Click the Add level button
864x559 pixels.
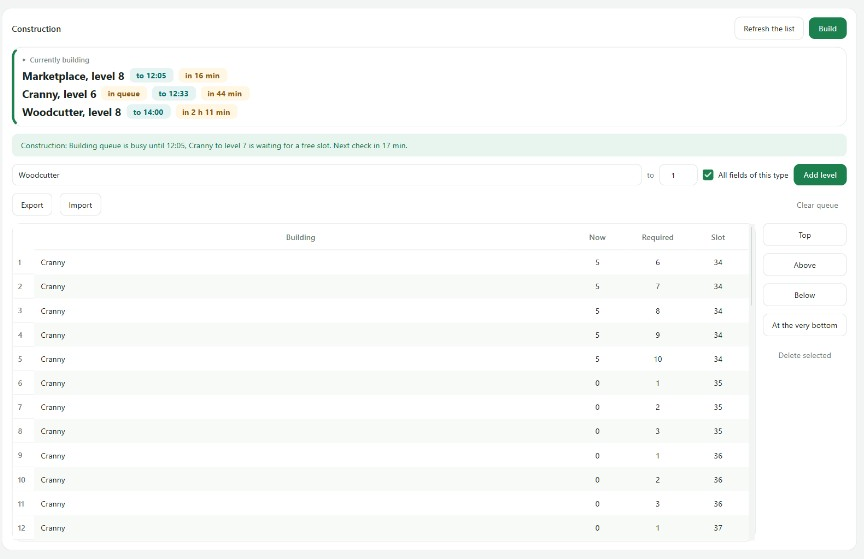[820, 175]
